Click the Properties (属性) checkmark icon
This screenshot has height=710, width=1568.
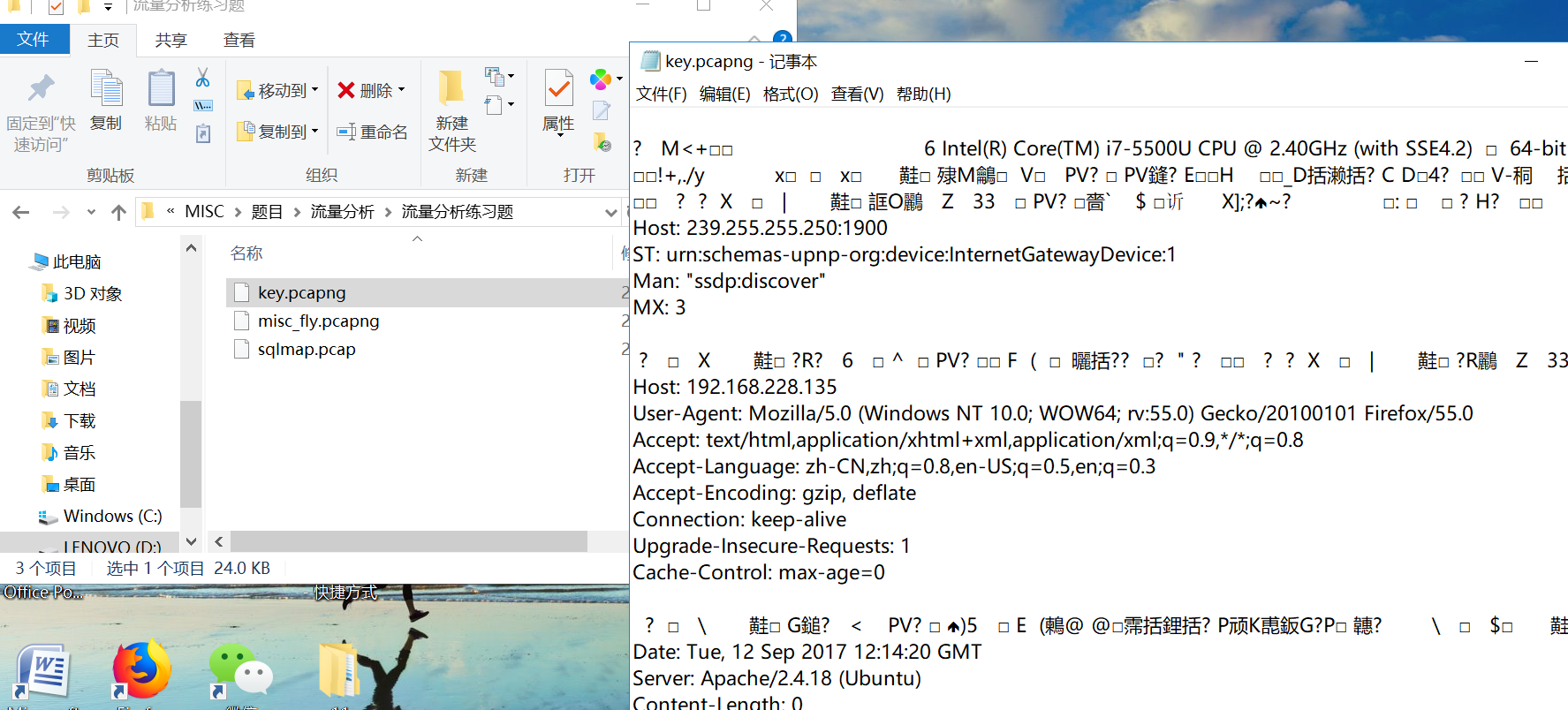click(558, 88)
